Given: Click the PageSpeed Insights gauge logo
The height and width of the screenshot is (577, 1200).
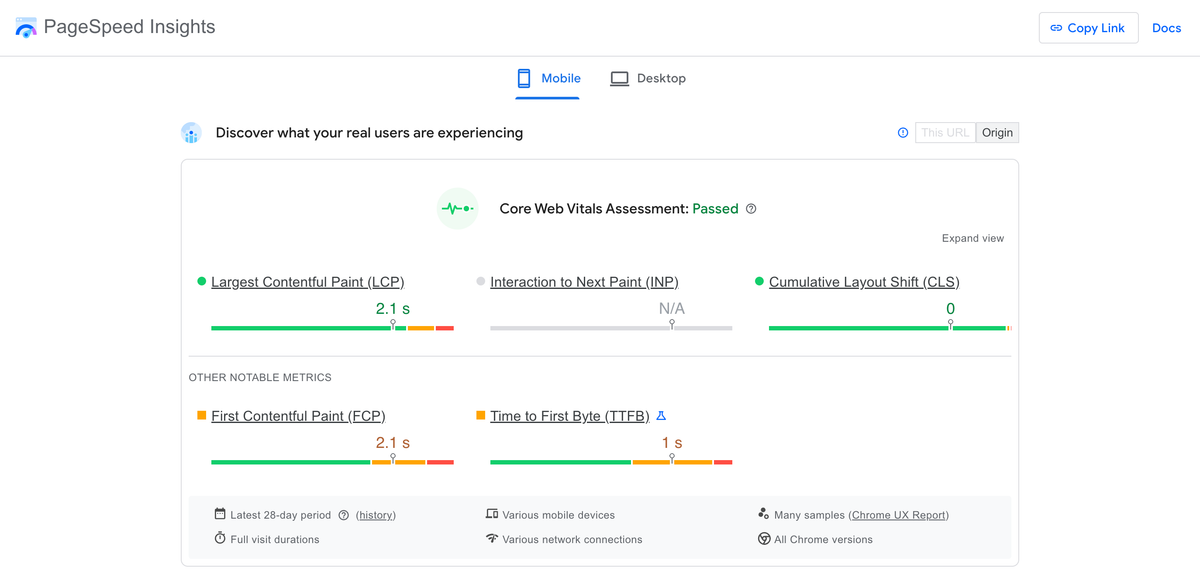Looking at the screenshot, I should 25,27.
